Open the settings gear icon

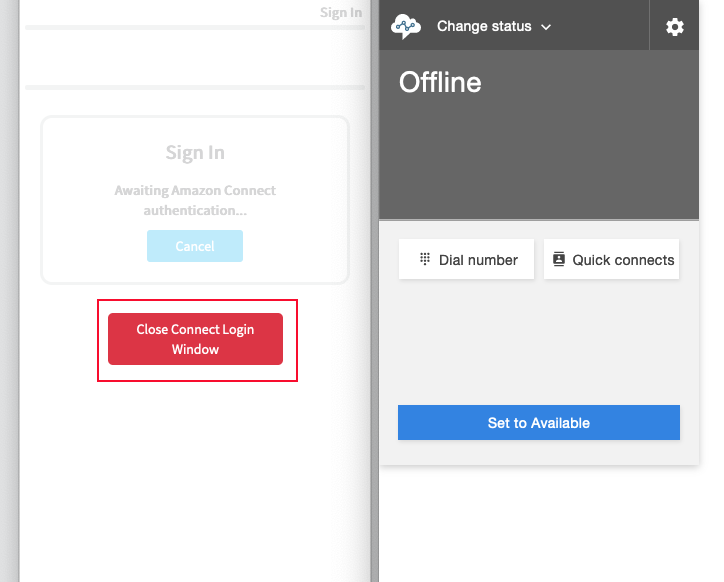675,27
